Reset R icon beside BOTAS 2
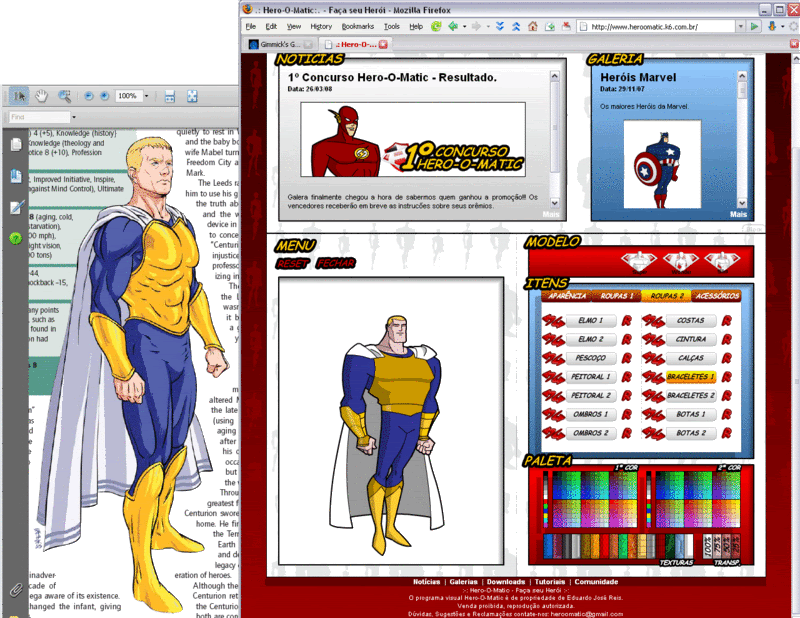The image size is (800, 618). coord(727,433)
